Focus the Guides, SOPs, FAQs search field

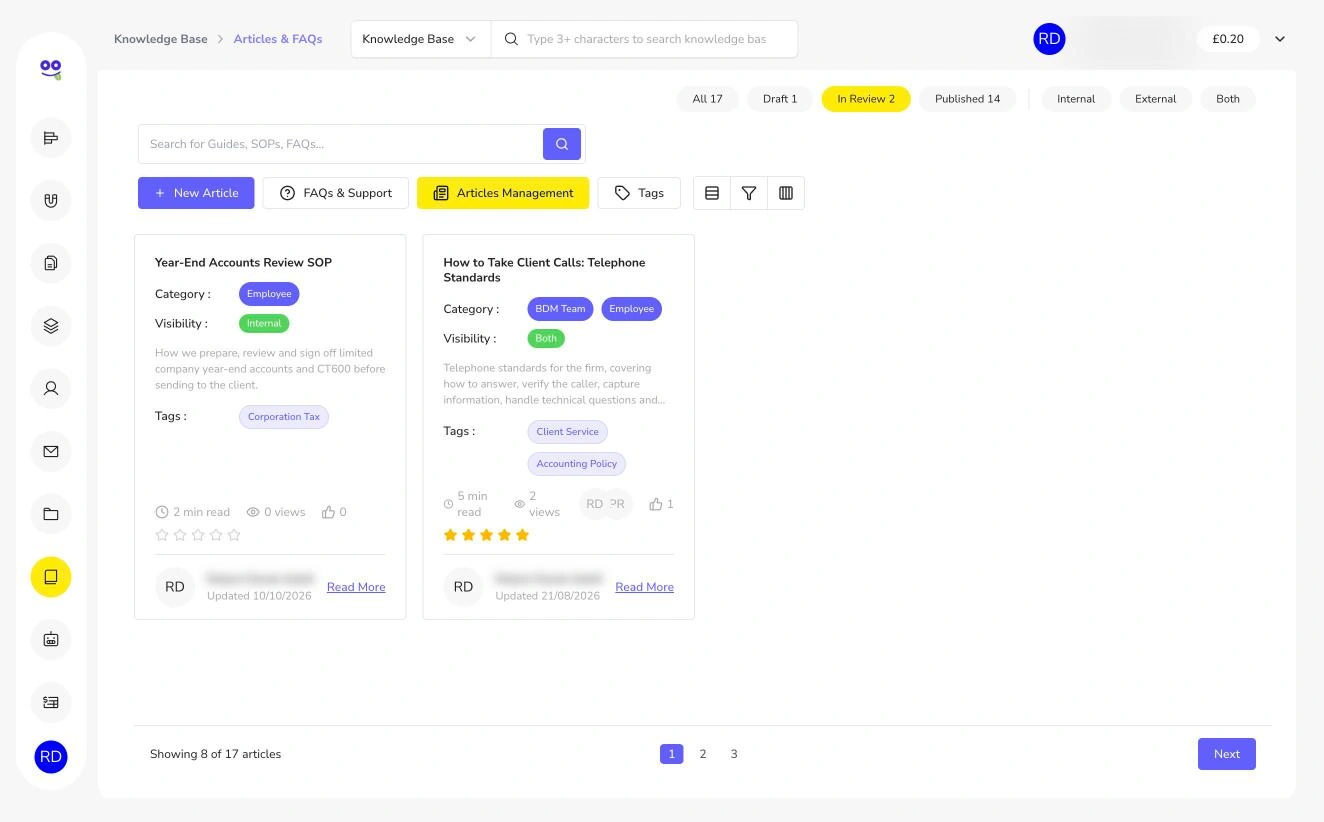(340, 144)
